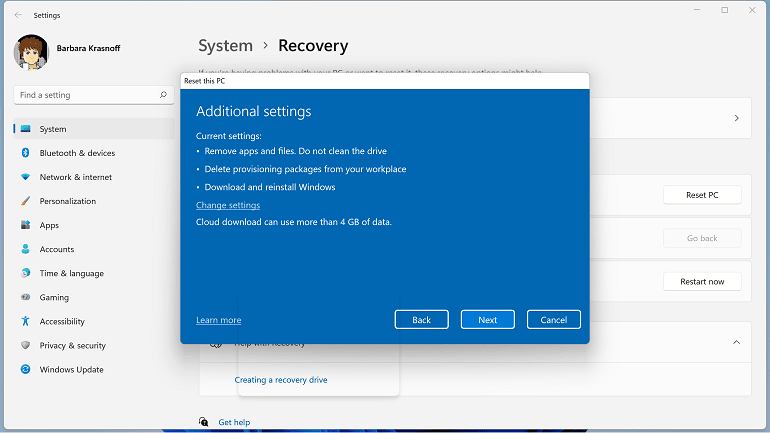Open Gaming settings

pos(94,297)
